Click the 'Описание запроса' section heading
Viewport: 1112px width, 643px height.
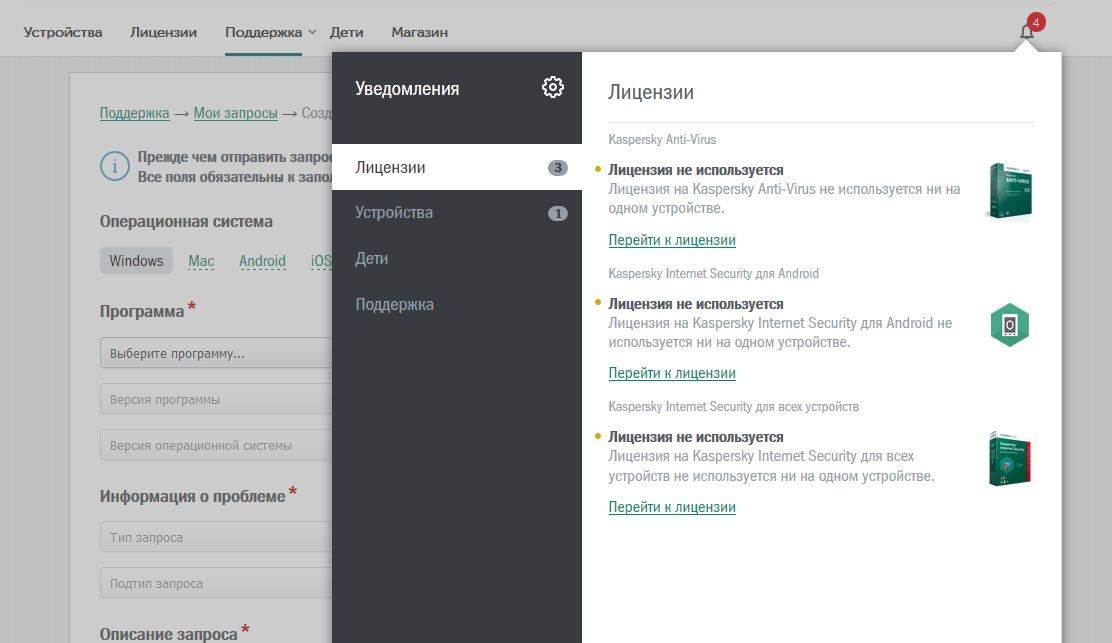[x=168, y=634]
